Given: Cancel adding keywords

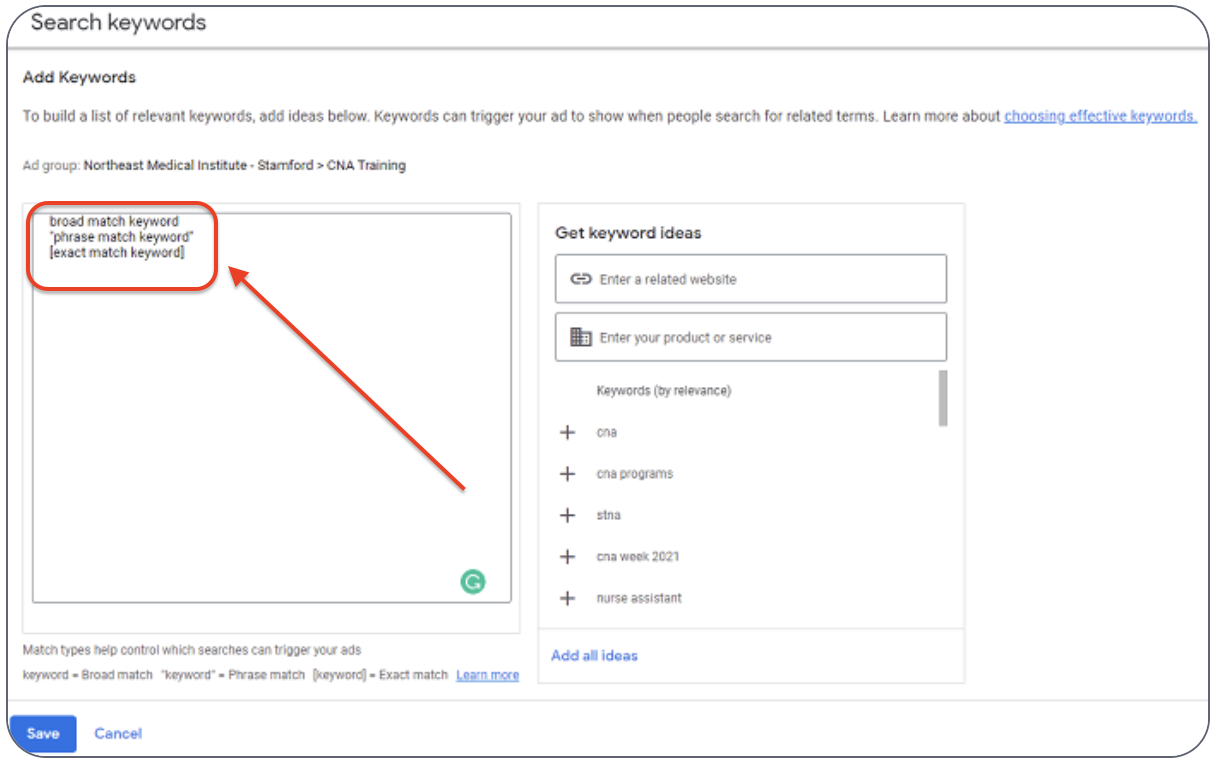Looking at the screenshot, I should tap(118, 733).
